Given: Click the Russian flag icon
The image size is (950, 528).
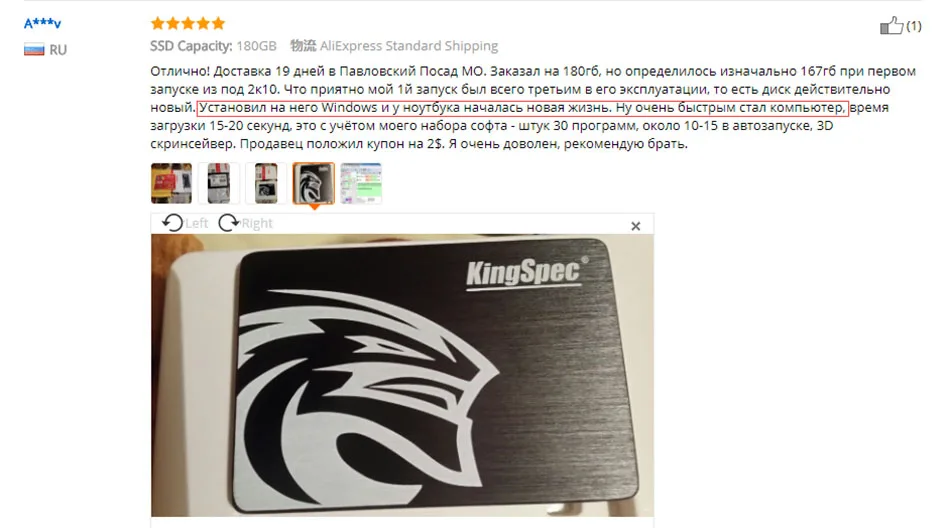Looking at the screenshot, I should pos(34,50).
